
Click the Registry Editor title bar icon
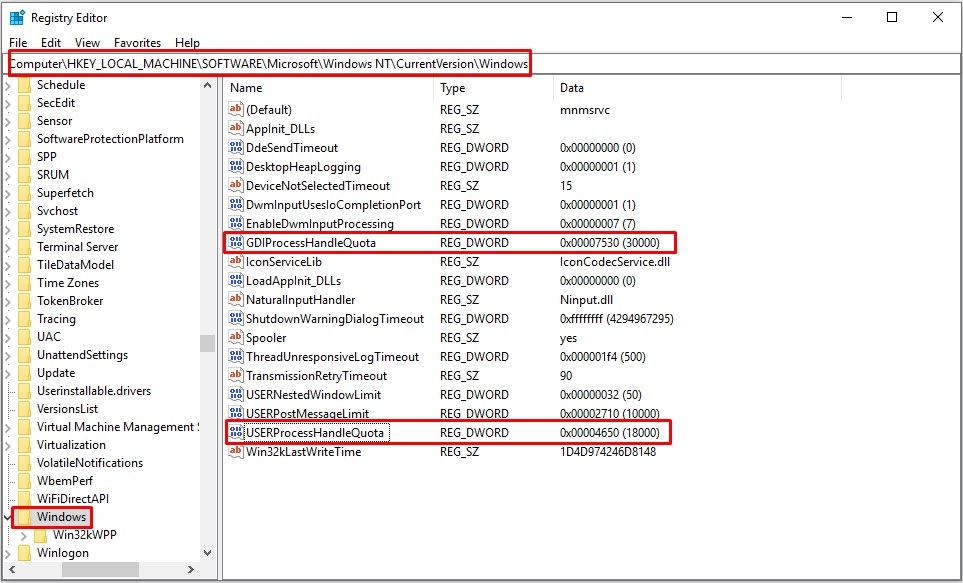click(x=17, y=17)
